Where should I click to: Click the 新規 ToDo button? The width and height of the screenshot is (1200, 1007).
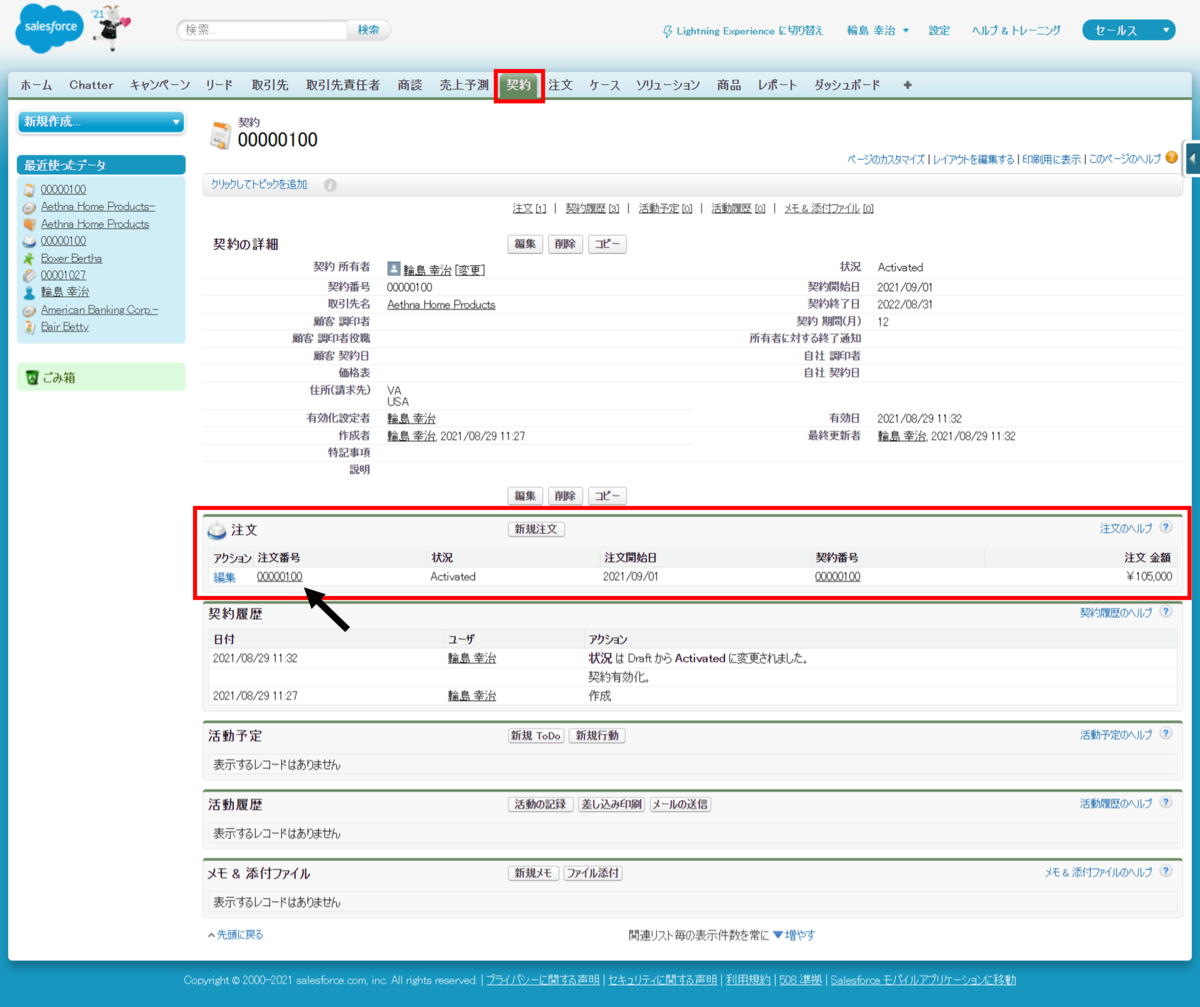click(x=536, y=736)
